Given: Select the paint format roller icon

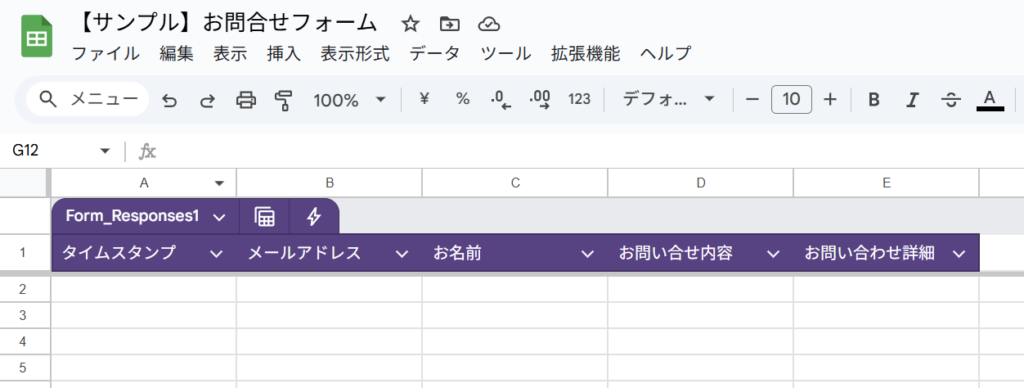Looking at the screenshot, I should pos(283,100).
